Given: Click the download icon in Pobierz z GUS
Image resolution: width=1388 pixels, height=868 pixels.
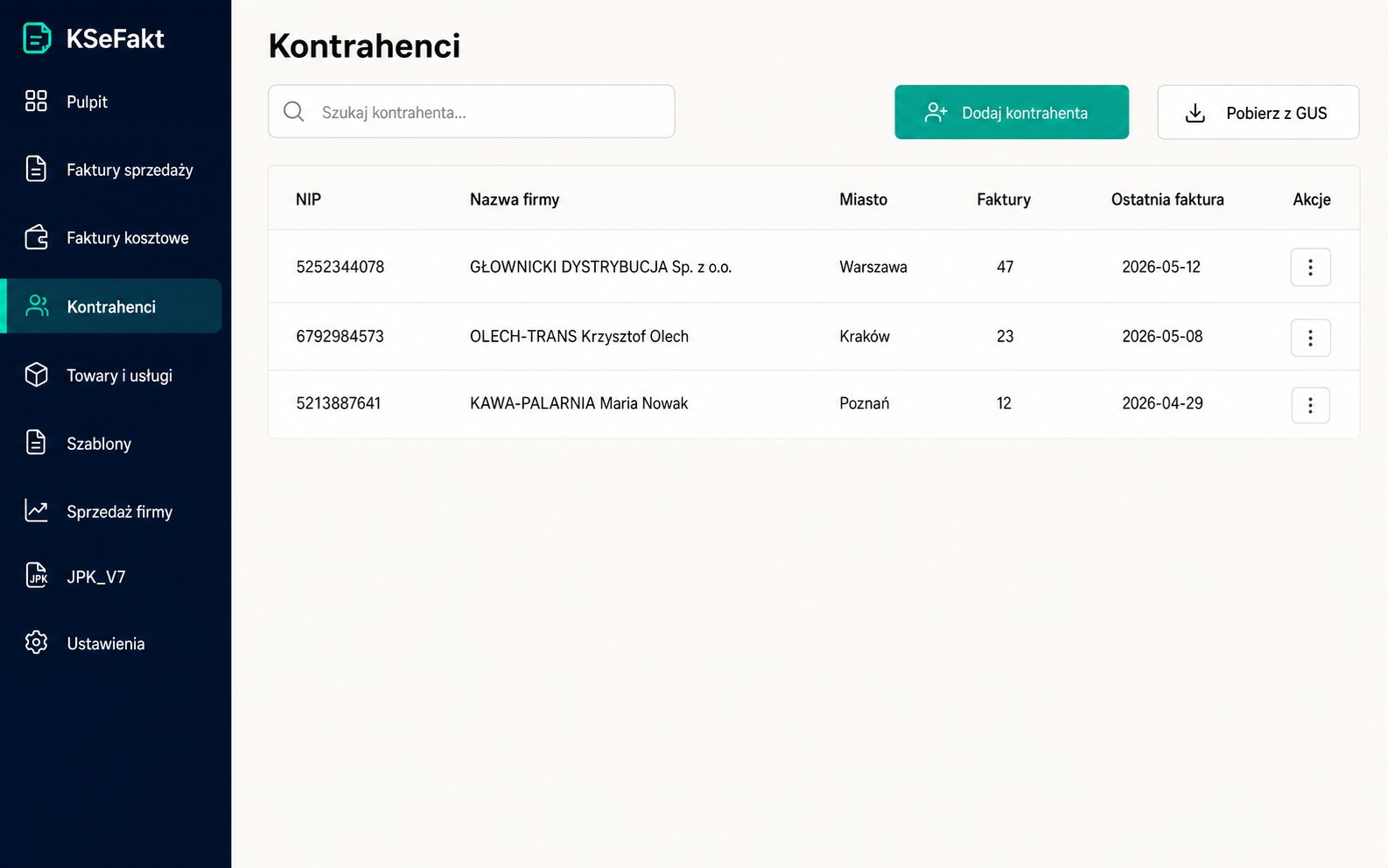Looking at the screenshot, I should coord(1195,113).
